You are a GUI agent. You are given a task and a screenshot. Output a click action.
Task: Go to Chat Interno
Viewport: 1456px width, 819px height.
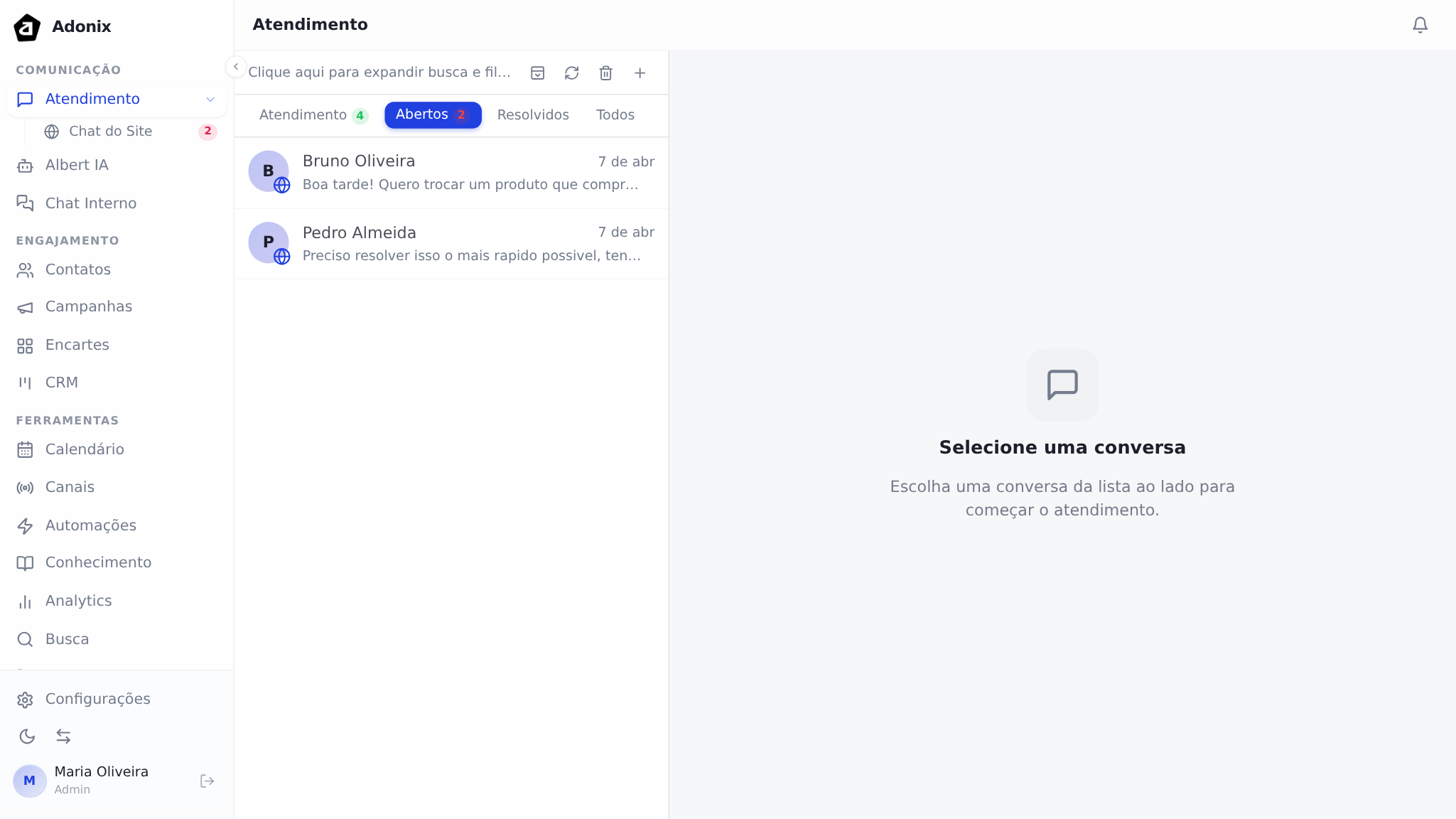pos(117,203)
